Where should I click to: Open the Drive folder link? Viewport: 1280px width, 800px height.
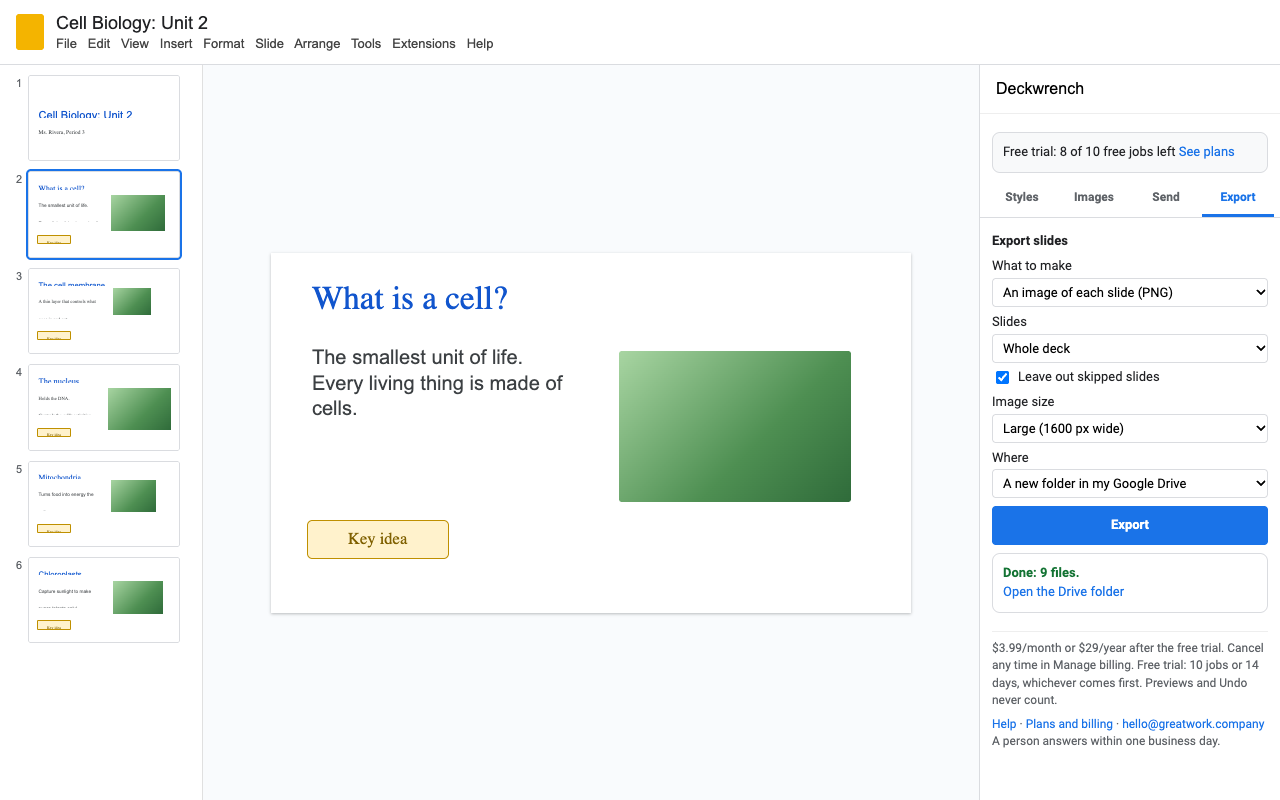pyautogui.click(x=1063, y=591)
